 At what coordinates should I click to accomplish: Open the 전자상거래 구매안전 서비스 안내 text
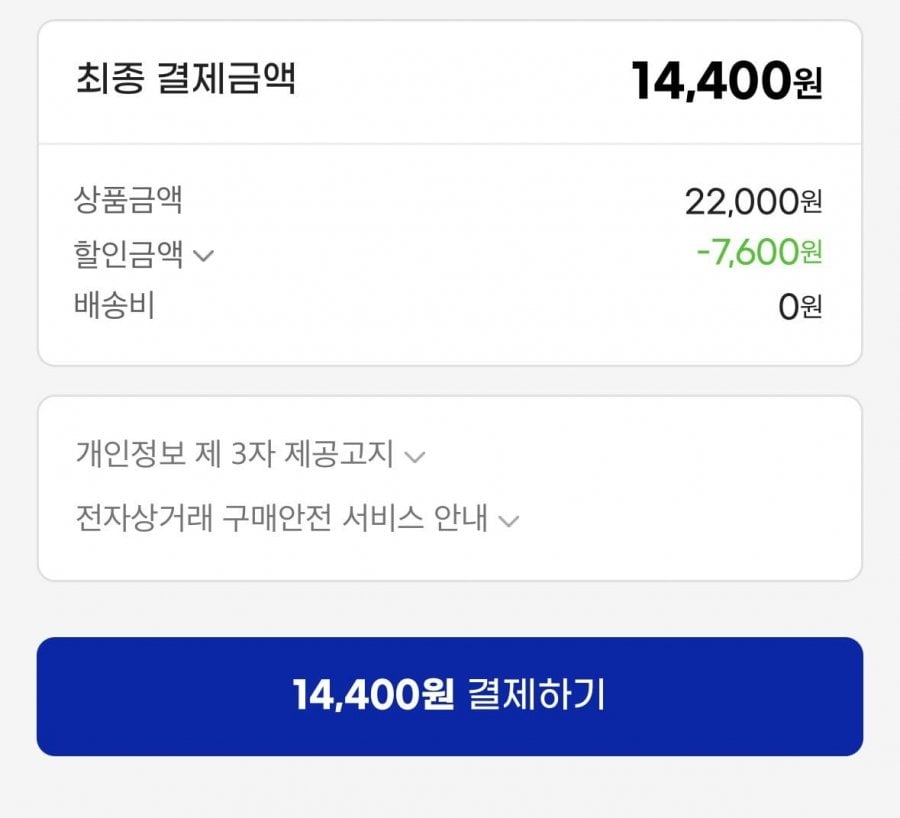click(281, 518)
